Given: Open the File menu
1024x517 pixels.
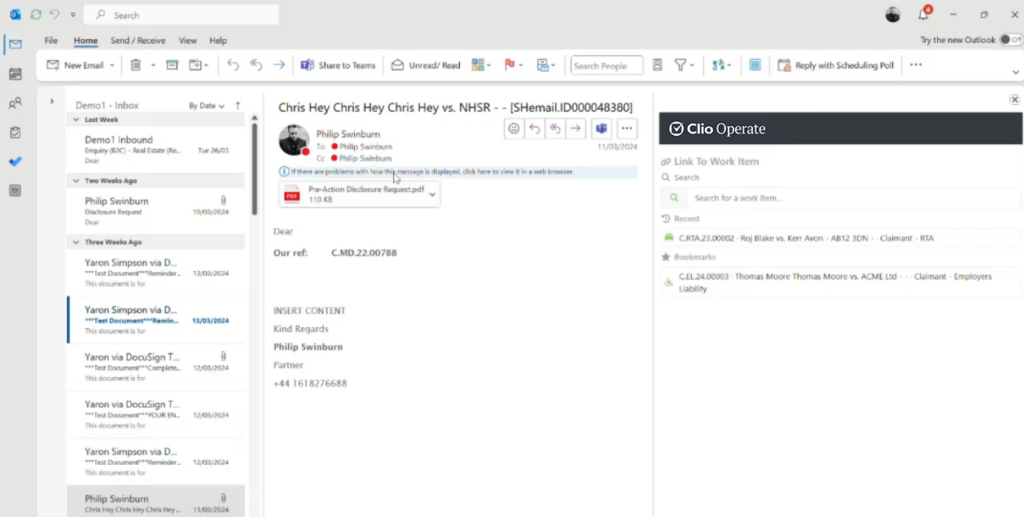Looking at the screenshot, I should tap(51, 41).
